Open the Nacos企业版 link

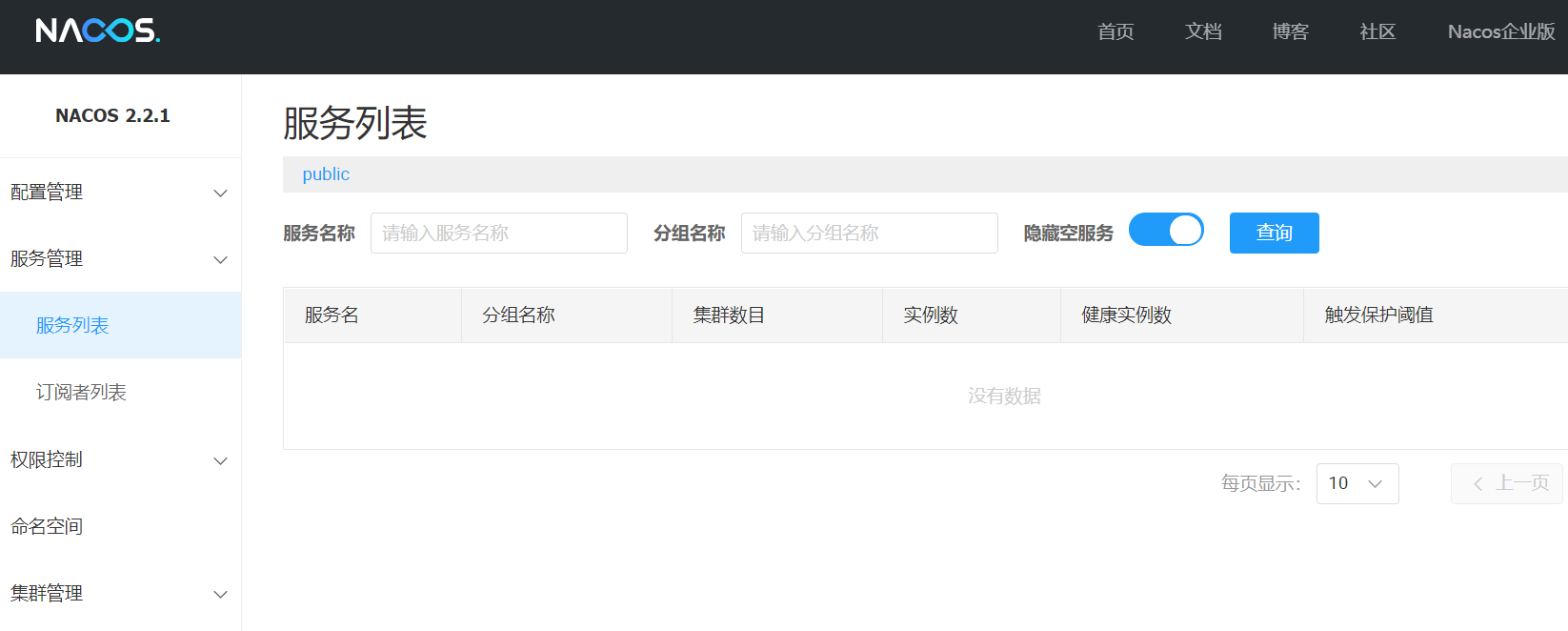[1500, 32]
